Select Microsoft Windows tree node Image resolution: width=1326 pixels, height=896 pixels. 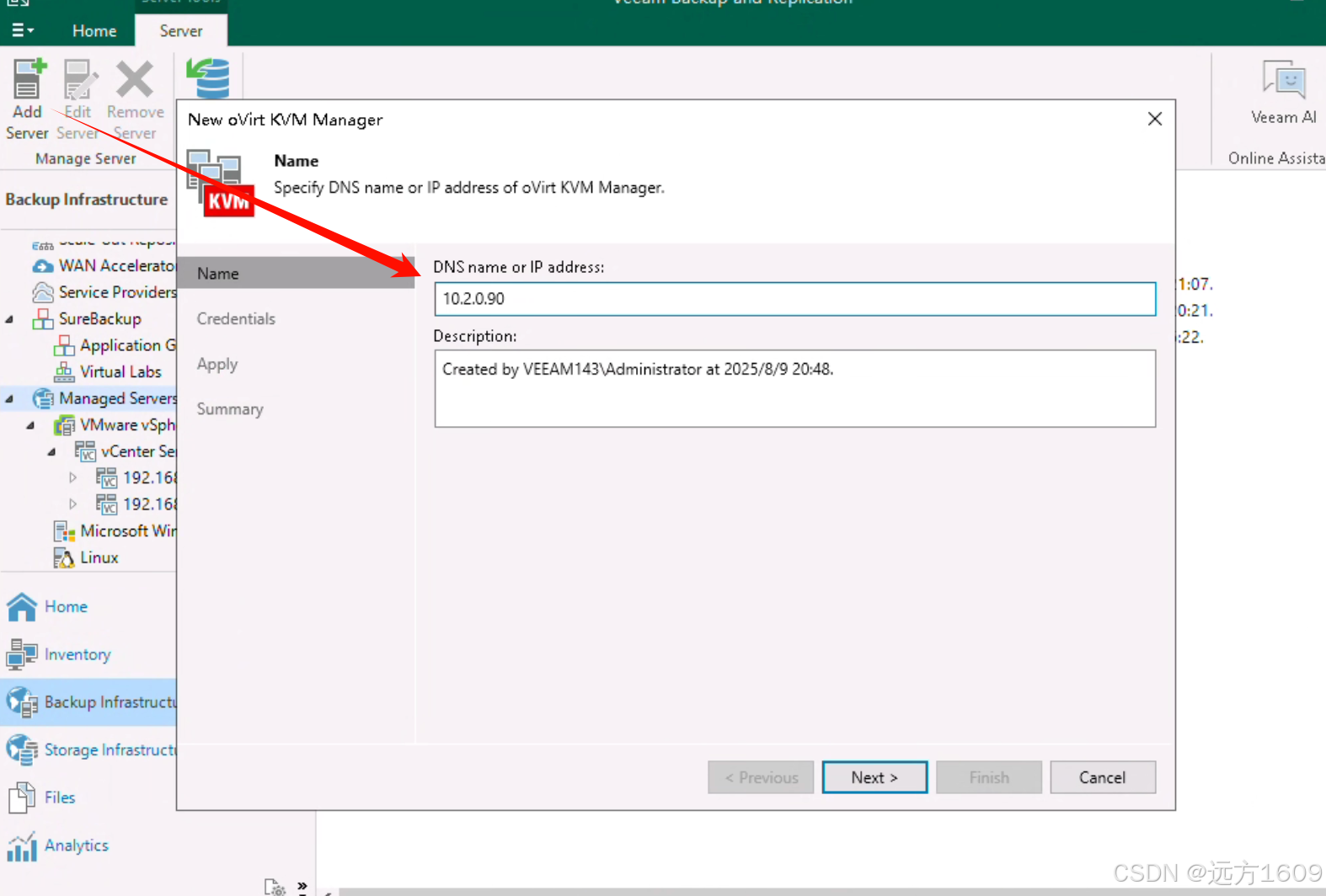[127, 531]
